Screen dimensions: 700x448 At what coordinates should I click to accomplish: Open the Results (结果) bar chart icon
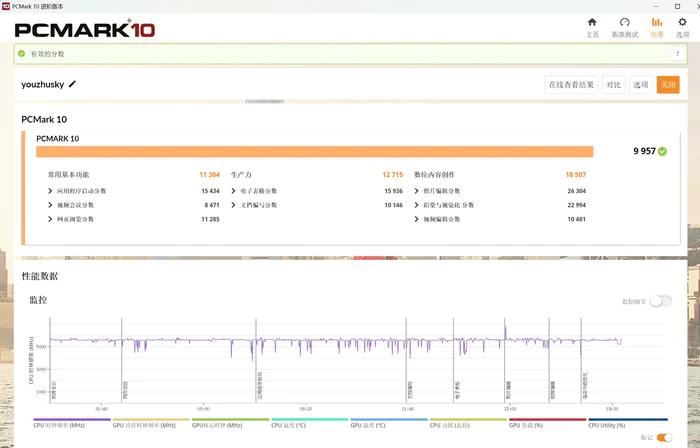coord(657,22)
